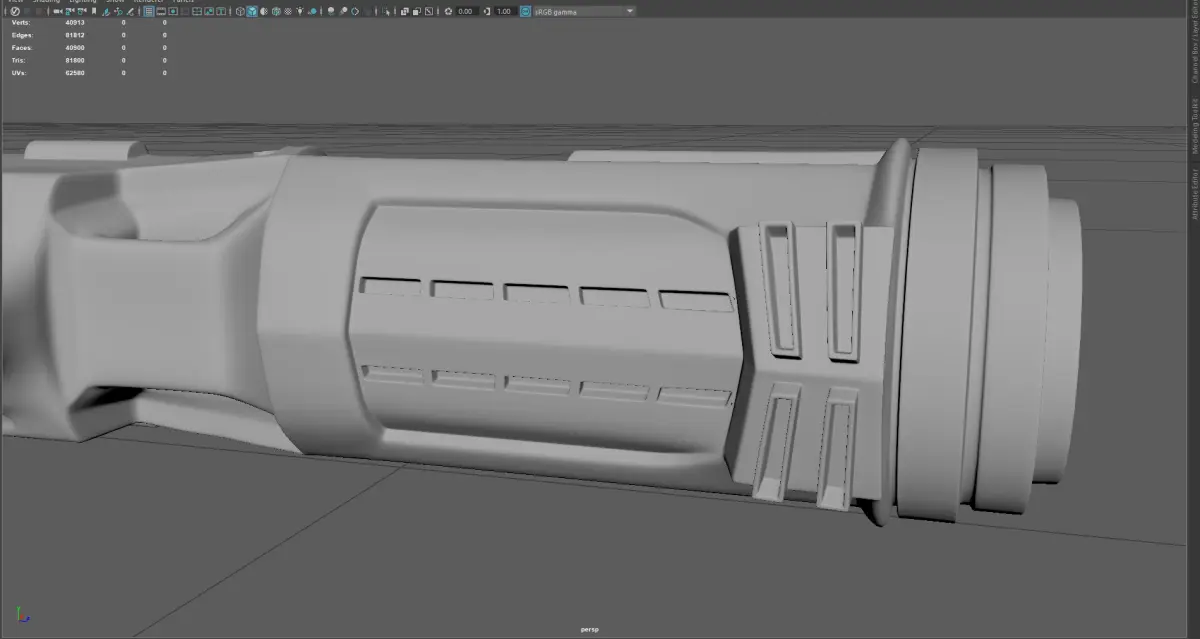
Task: Click the multisample anti-aliasing icon
Action: click(355, 11)
